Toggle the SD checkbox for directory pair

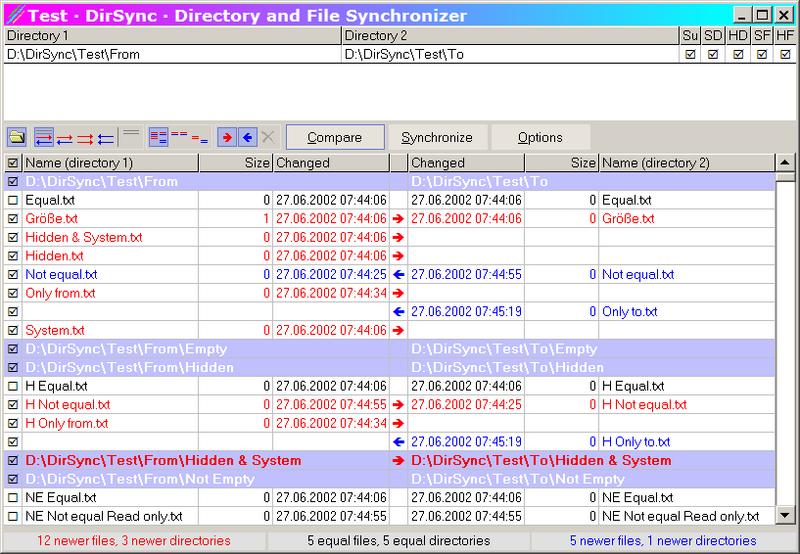[713, 54]
